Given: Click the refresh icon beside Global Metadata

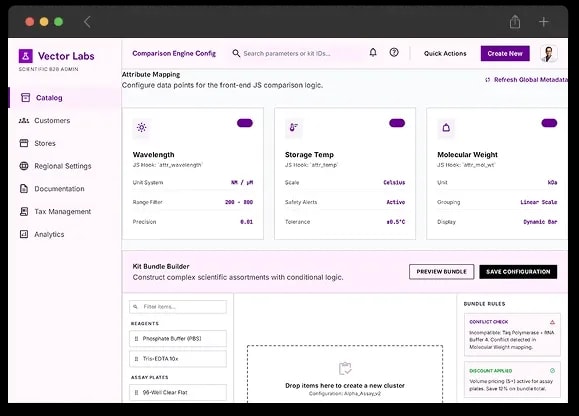Looking at the screenshot, I should tap(487, 80).
